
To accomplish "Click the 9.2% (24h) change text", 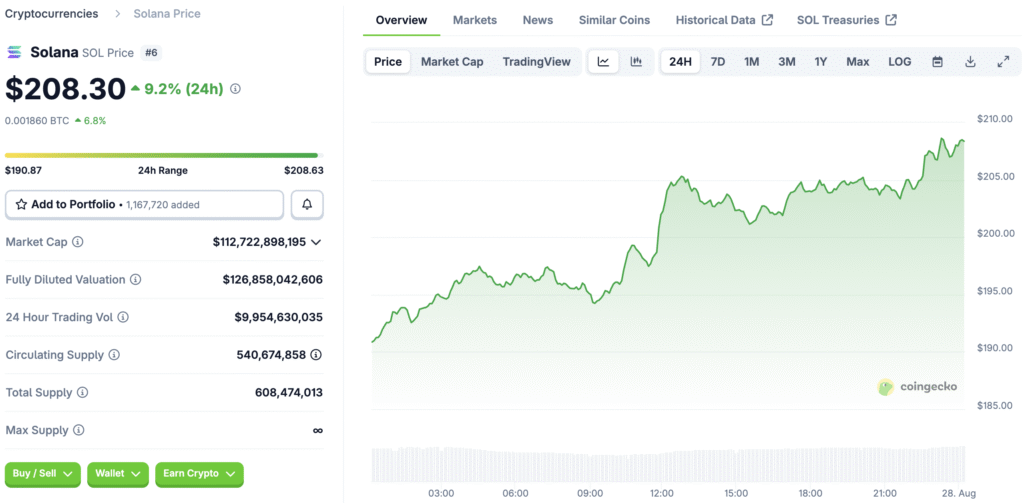I will pyautogui.click(x=184, y=88).
